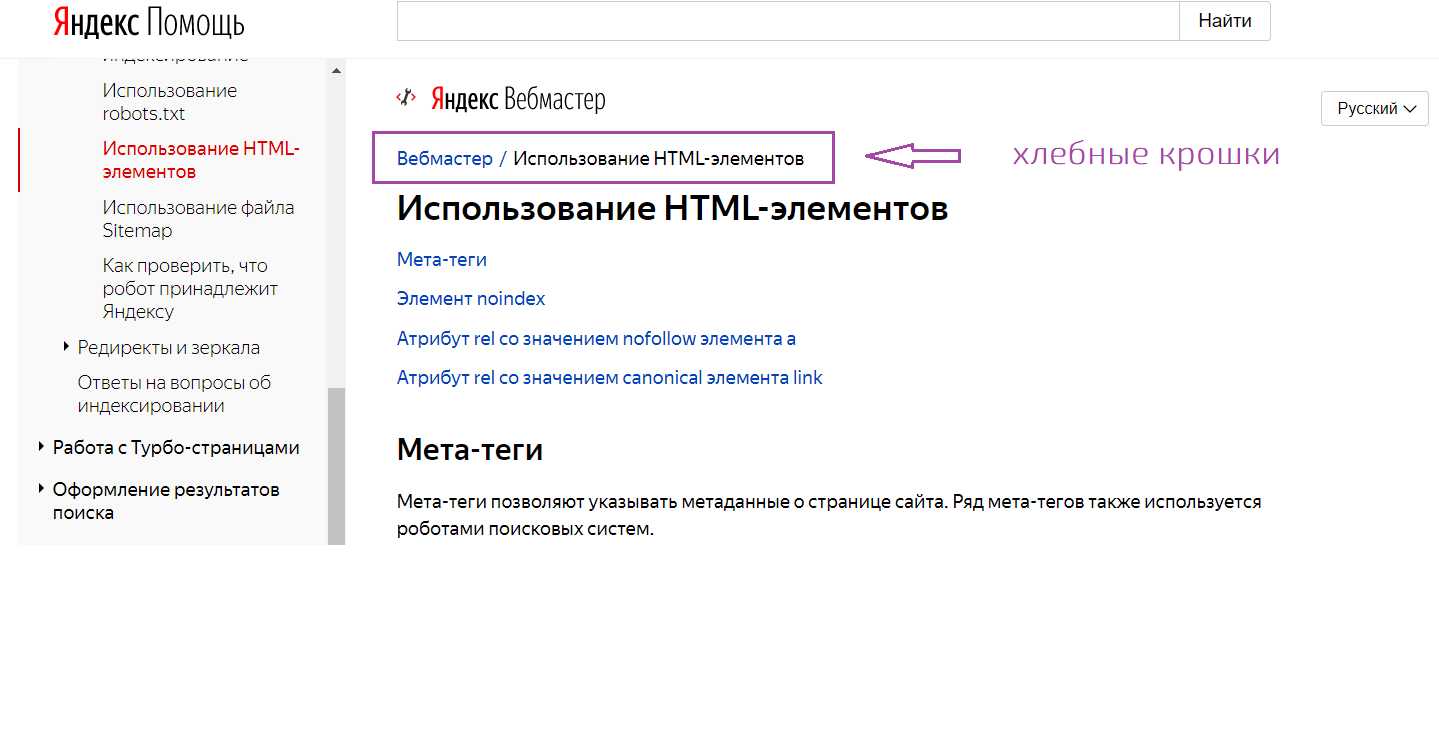Click the sidebar scrollbar up arrow
Screen dimensions: 1439x742
[x=336, y=71]
